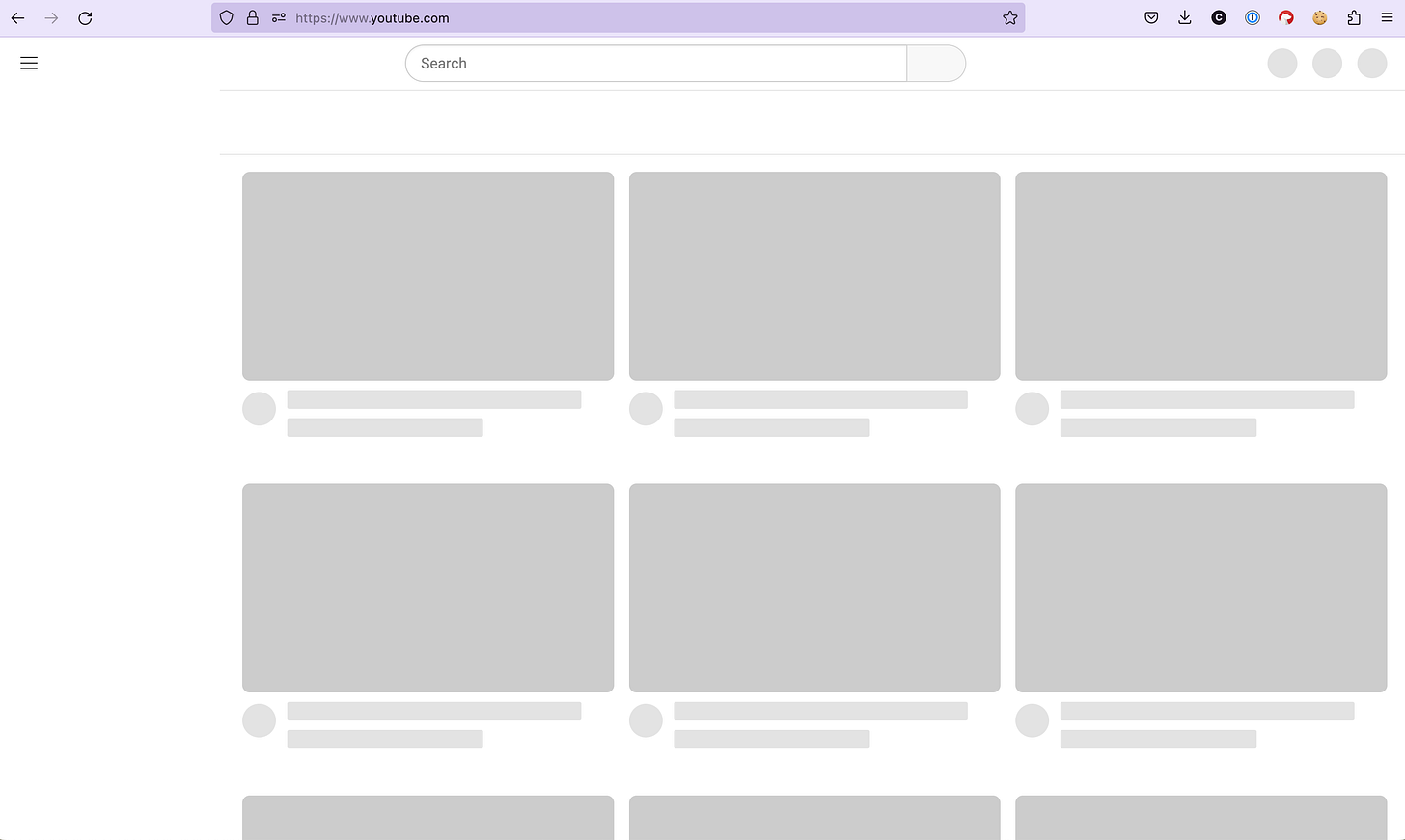Open the Firefox downloads panel
The image size is (1405, 840).
(1185, 18)
